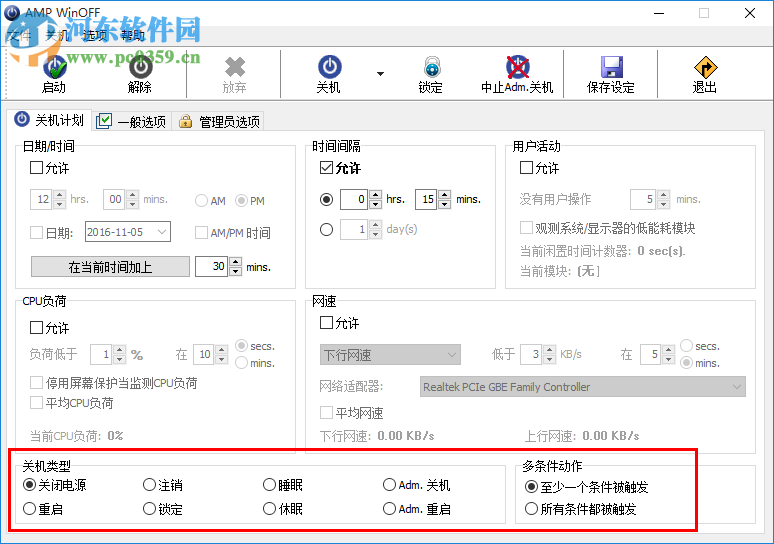Increase the 30 mins spinner value
774x544 pixels.
(235, 262)
